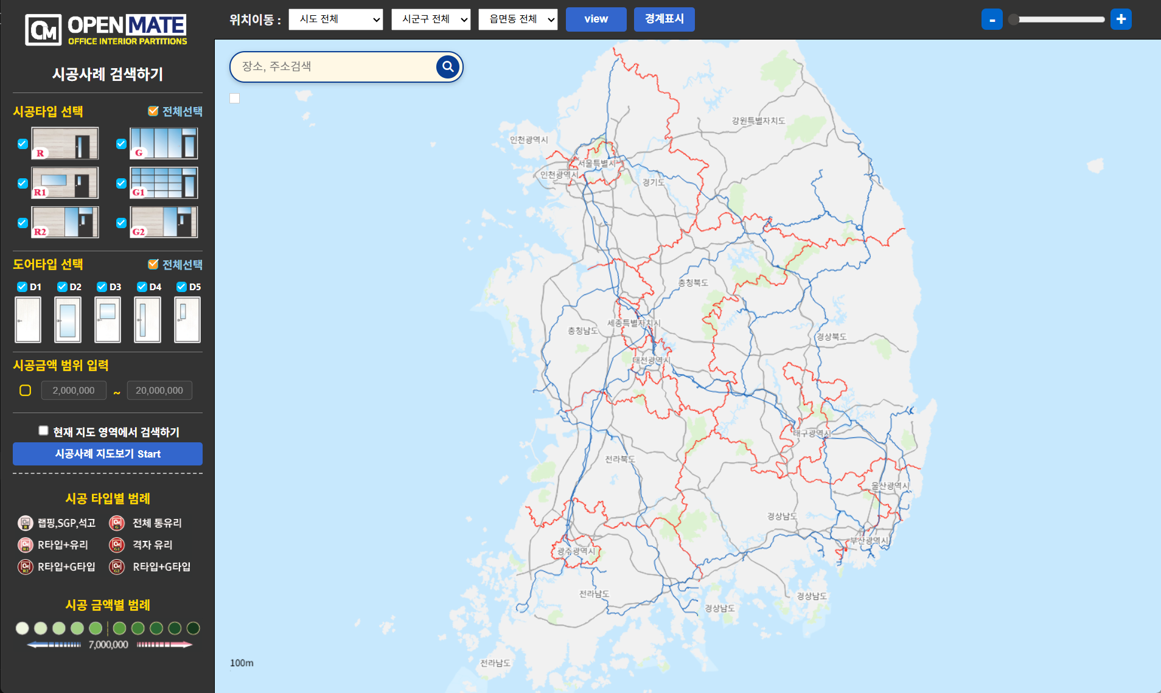
Task: Uncheck the R1 type checkbox
Action: tap(23, 184)
